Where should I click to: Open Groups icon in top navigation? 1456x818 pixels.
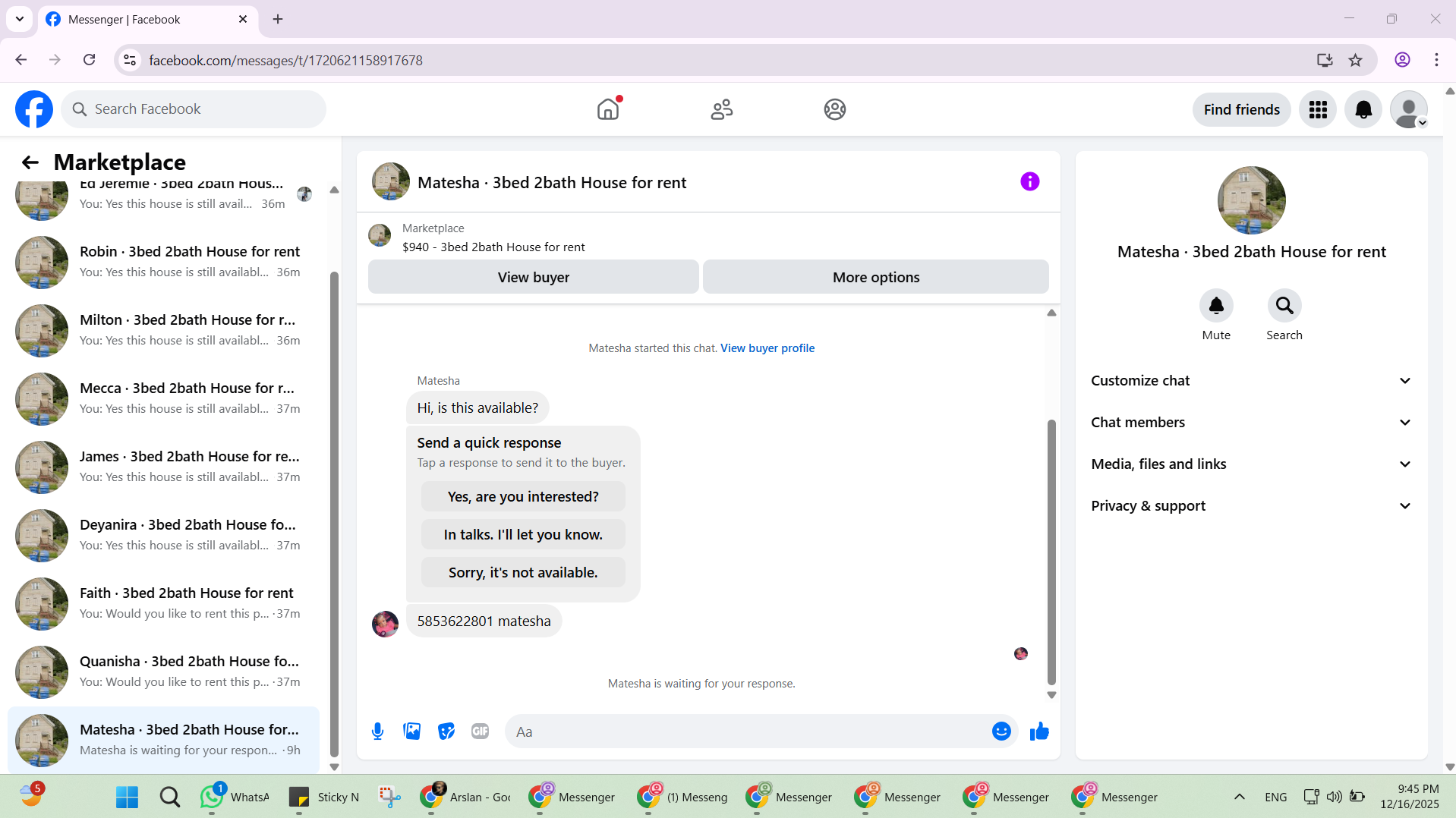pyautogui.click(x=835, y=109)
